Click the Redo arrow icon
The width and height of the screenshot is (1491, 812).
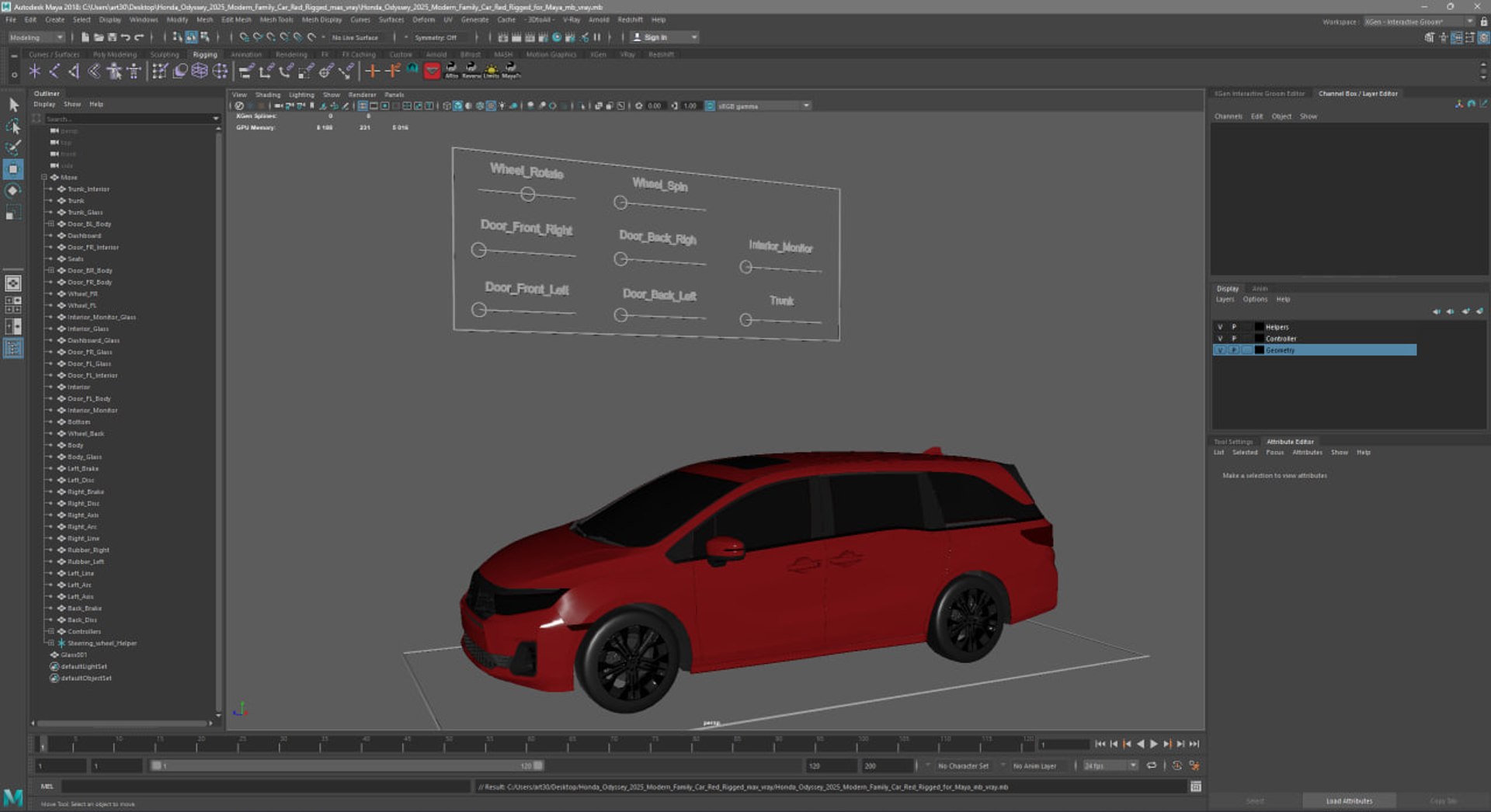click(139, 37)
